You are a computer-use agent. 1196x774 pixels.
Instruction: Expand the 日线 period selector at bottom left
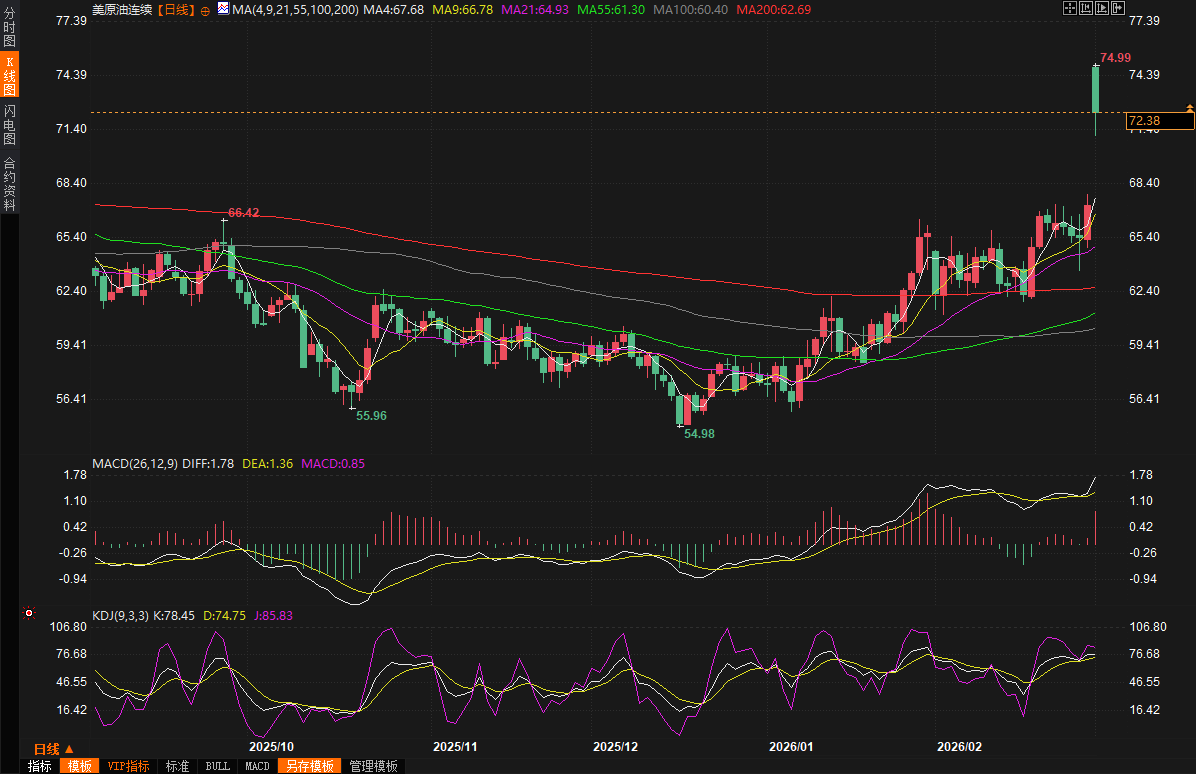(53, 749)
